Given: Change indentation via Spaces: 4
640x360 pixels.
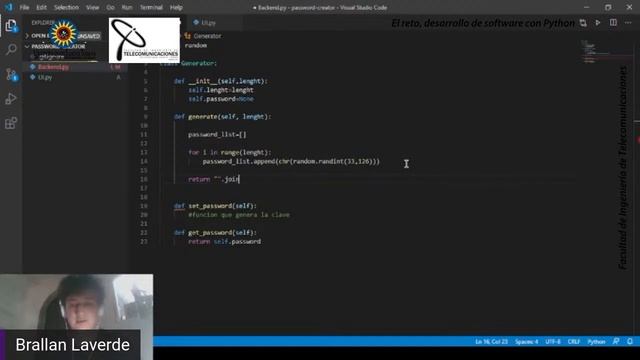Looking at the screenshot, I should [x=526, y=341].
